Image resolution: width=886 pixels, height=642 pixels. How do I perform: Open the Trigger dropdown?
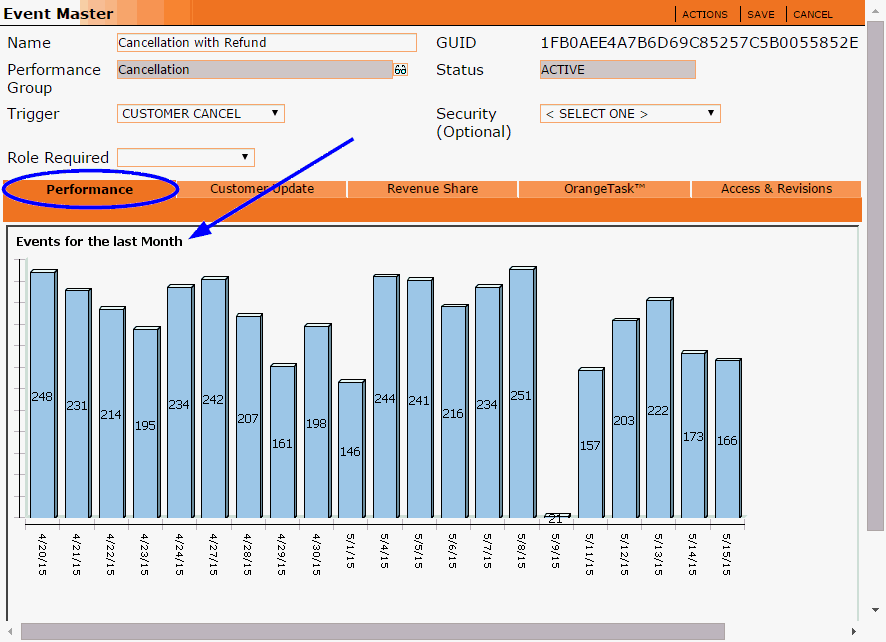(201, 114)
